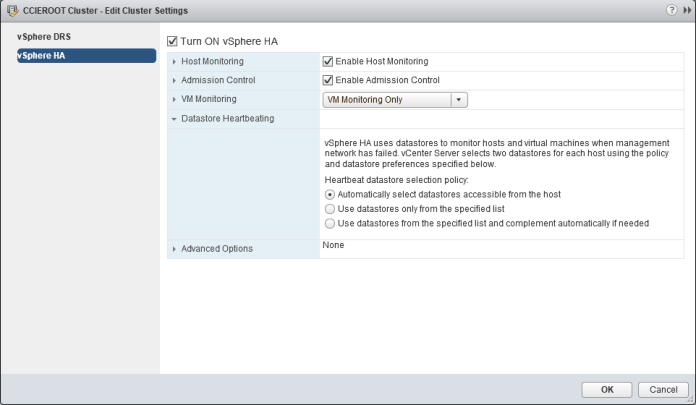Uncheck Enable Admission Control
Viewport: 696px width, 405px height.
click(x=328, y=80)
